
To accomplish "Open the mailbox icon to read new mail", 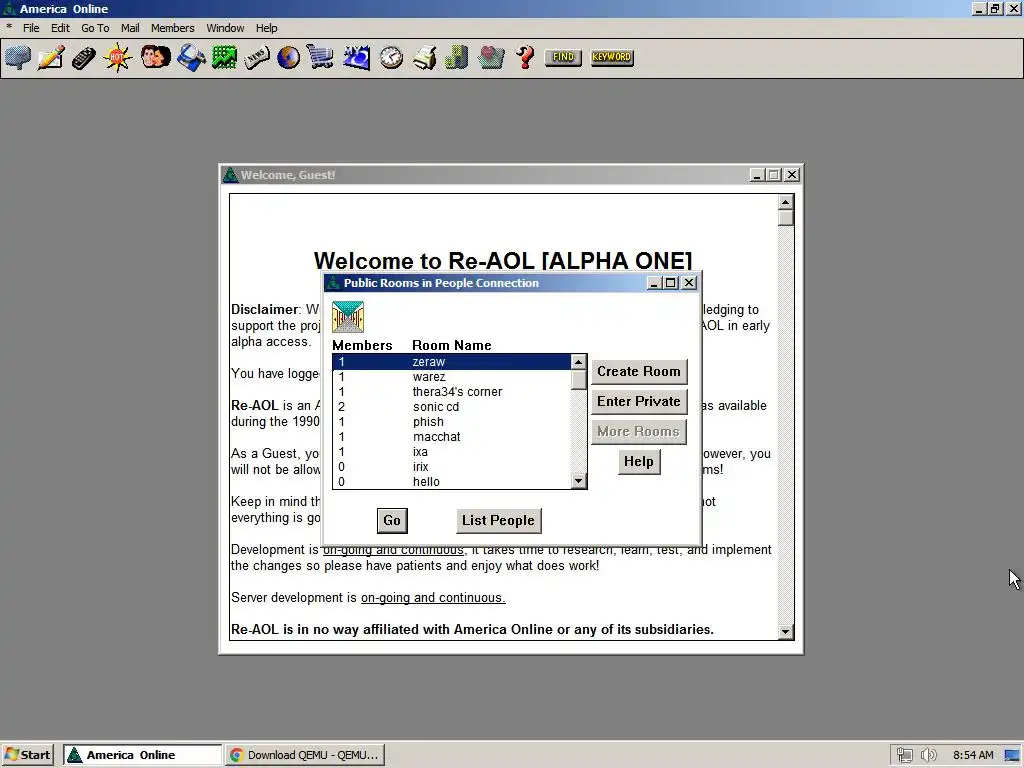I will [x=18, y=57].
